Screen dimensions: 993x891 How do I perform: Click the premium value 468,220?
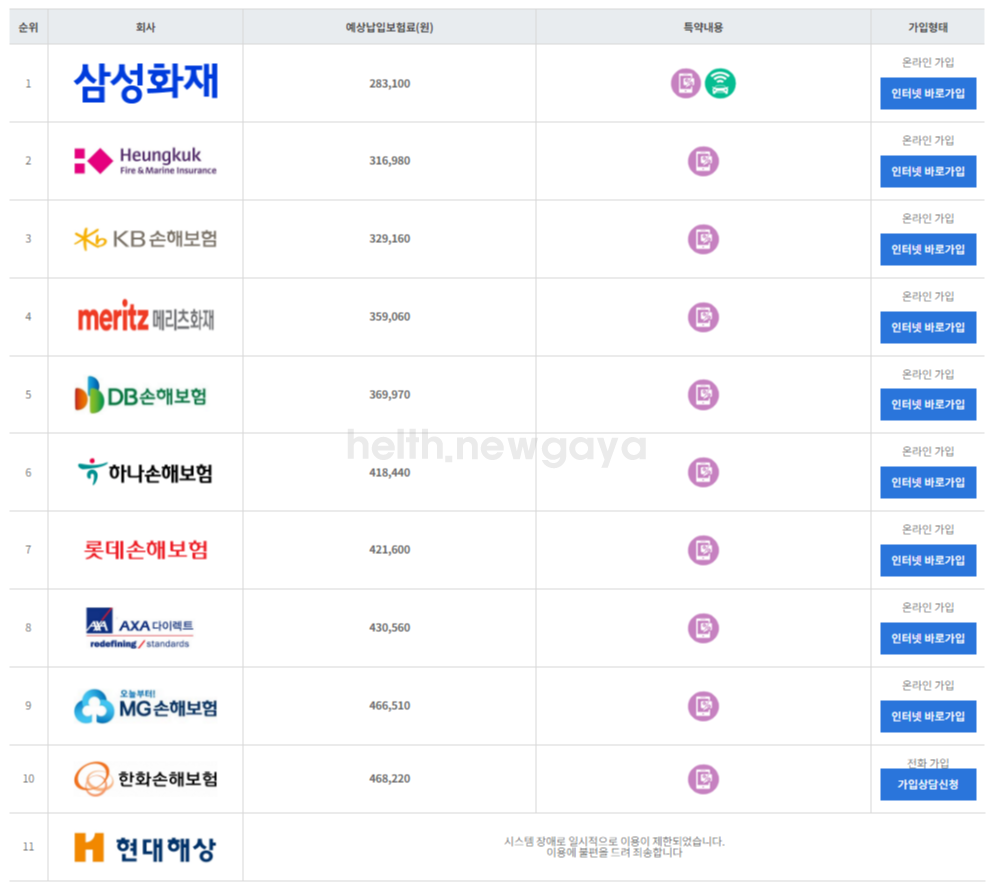(x=389, y=778)
